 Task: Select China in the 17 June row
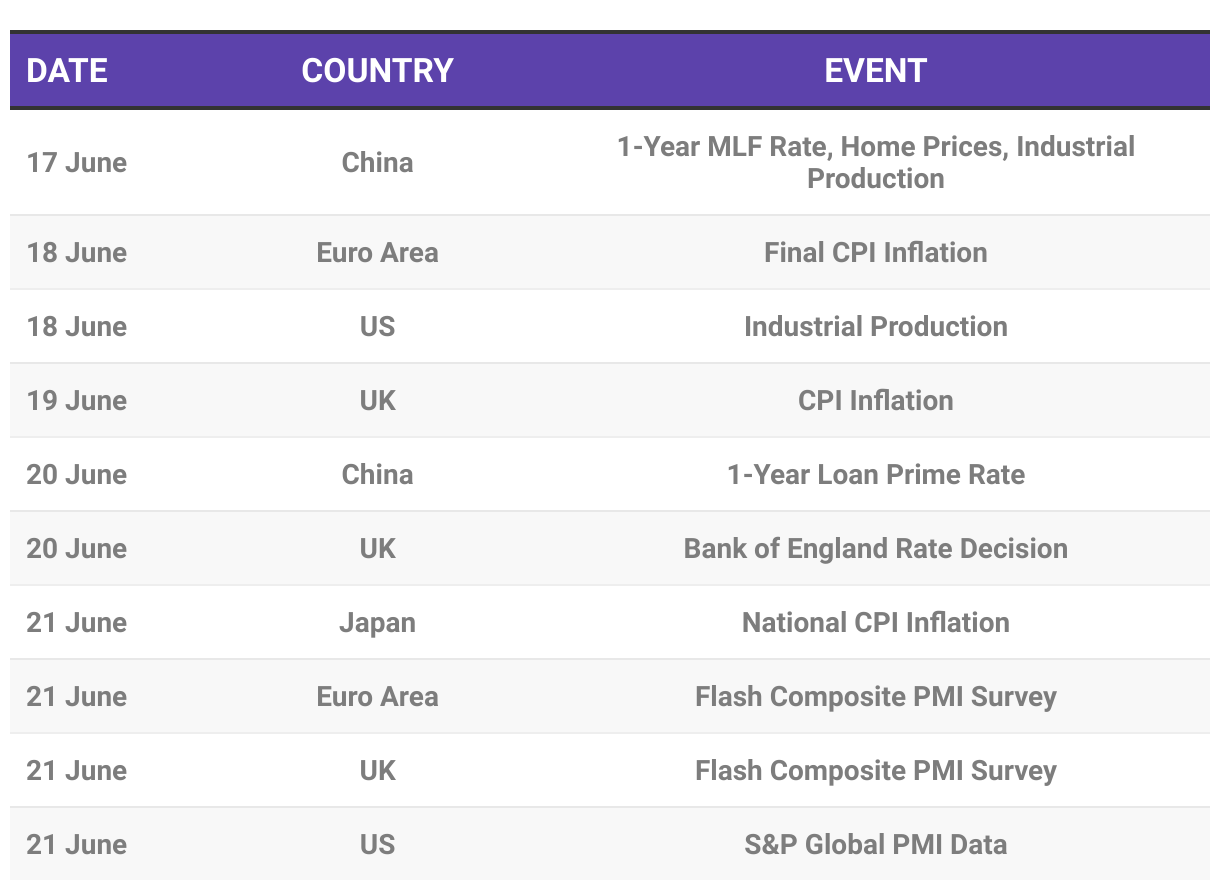point(377,162)
